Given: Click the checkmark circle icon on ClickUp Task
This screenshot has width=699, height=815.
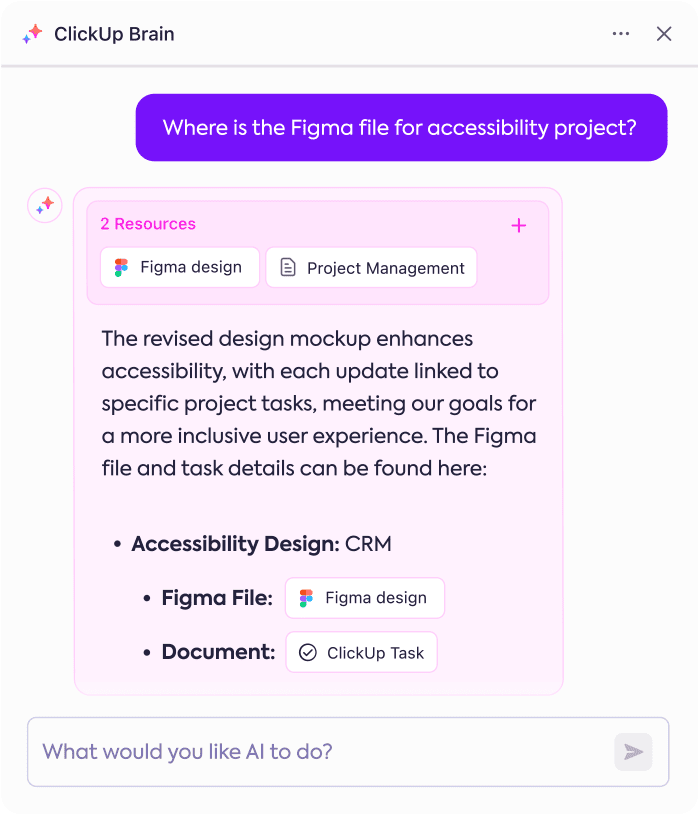Looking at the screenshot, I should point(308,653).
